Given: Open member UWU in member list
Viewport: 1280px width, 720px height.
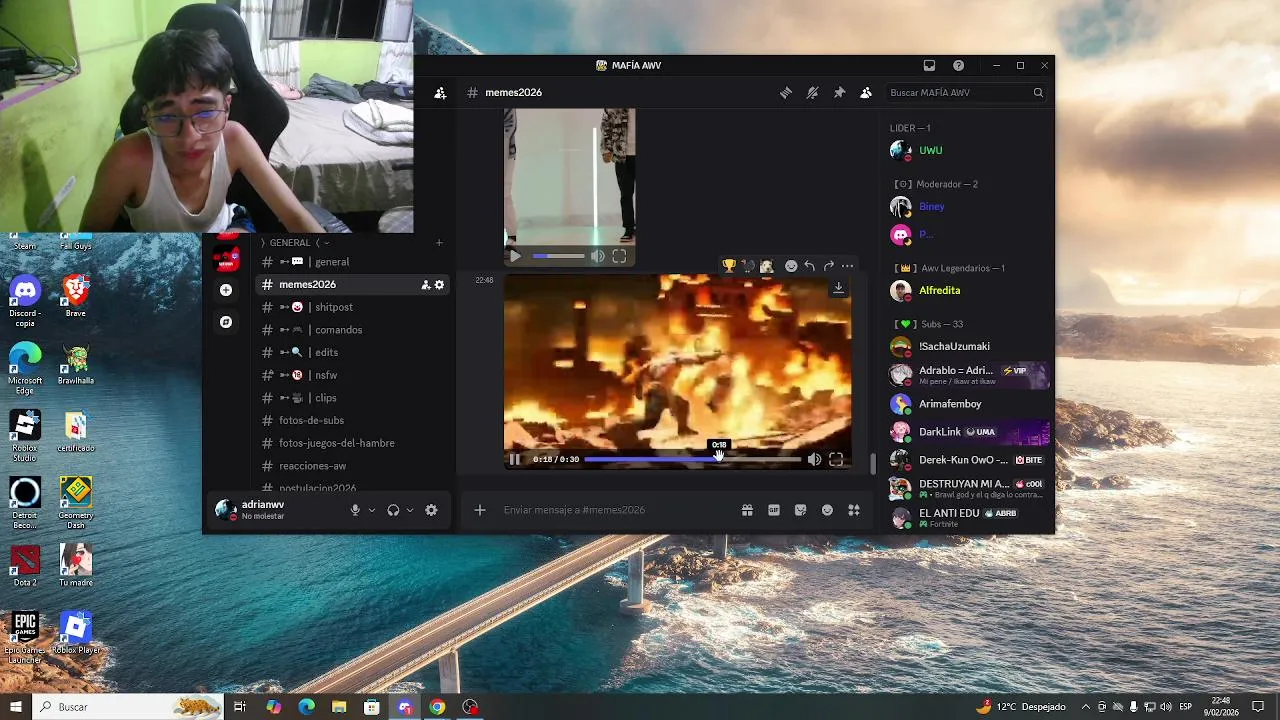Looking at the screenshot, I should [967, 150].
